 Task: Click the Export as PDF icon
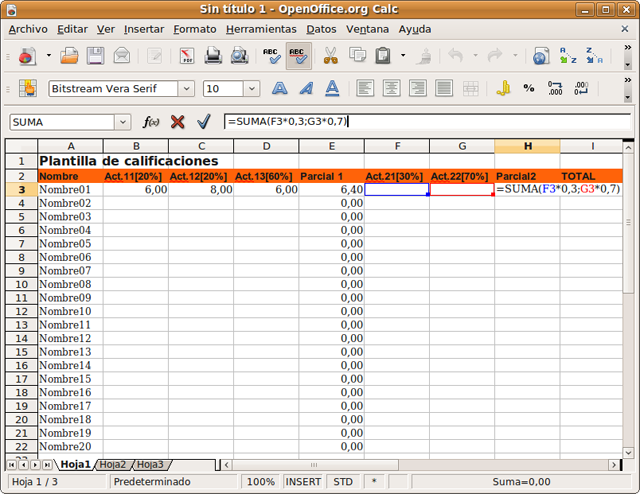185,56
